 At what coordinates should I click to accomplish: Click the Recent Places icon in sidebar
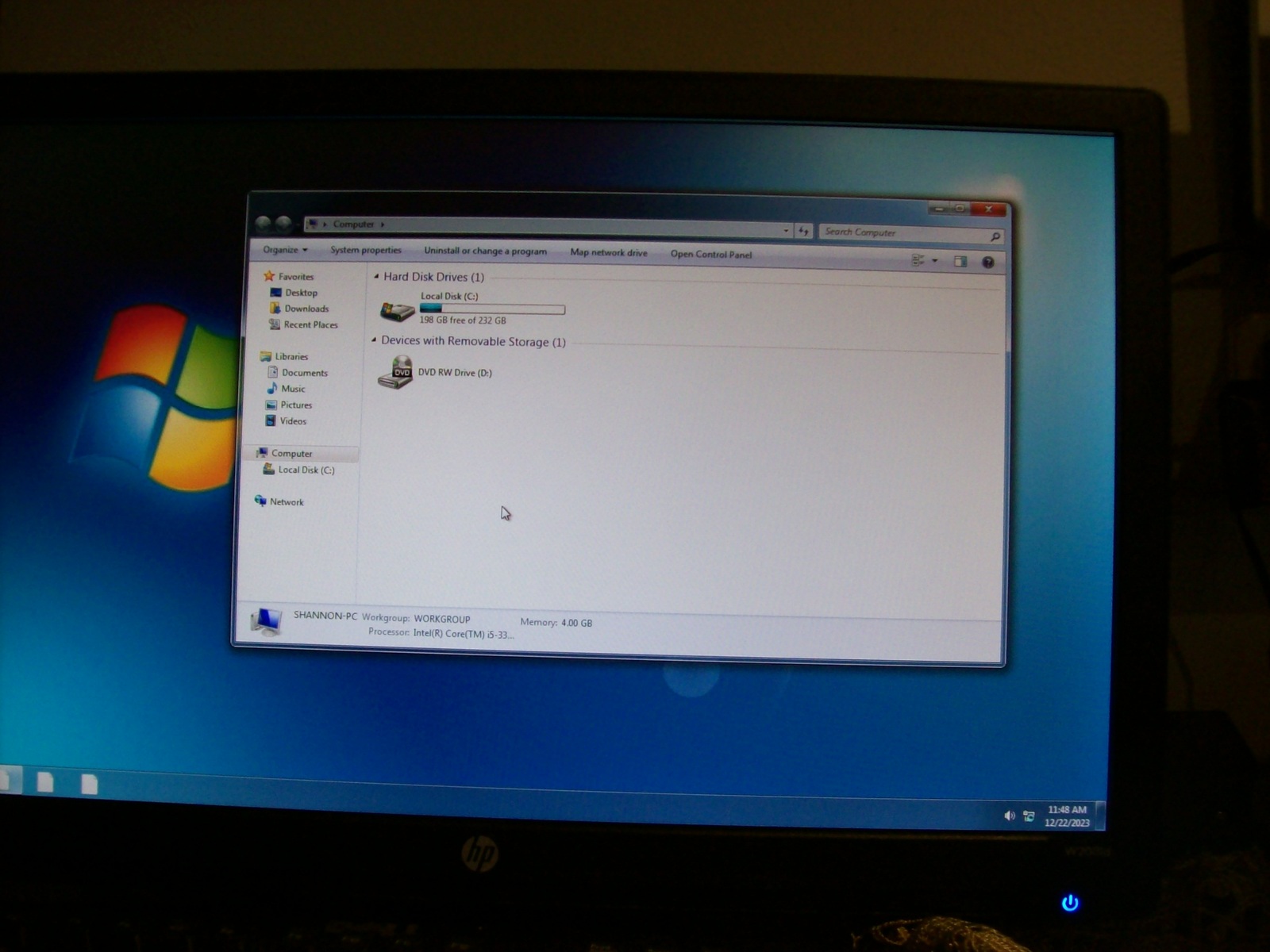click(274, 324)
